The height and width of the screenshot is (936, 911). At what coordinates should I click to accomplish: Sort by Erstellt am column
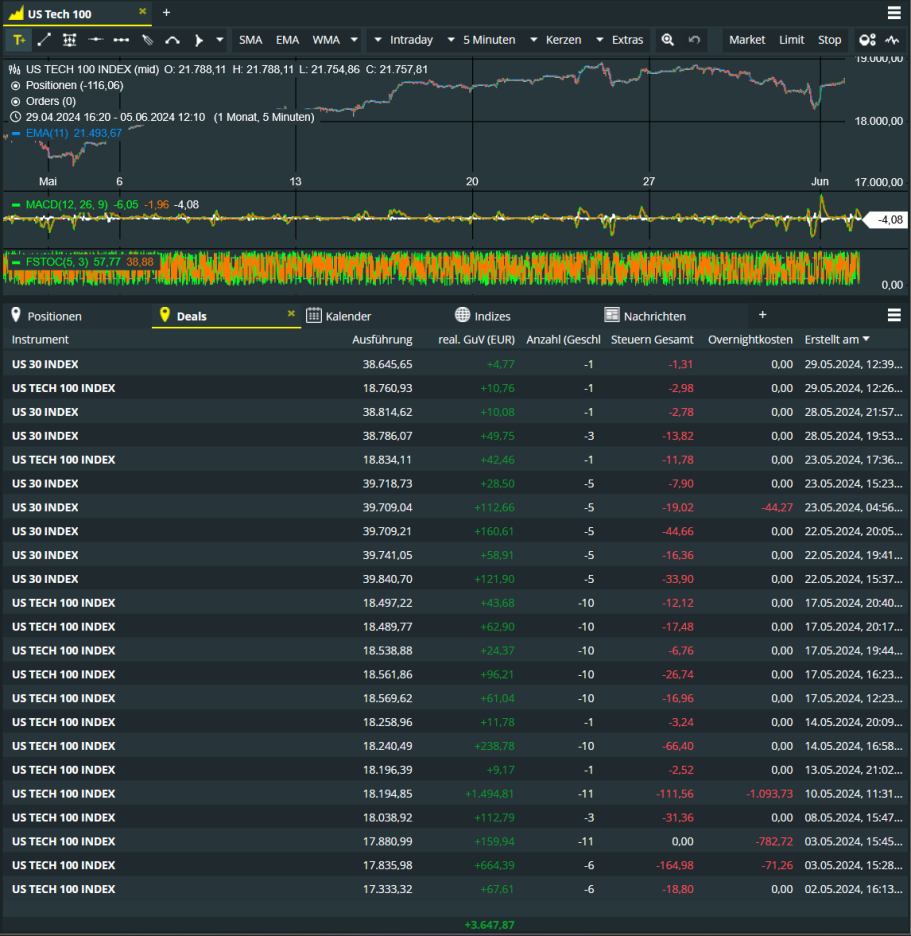point(837,340)
